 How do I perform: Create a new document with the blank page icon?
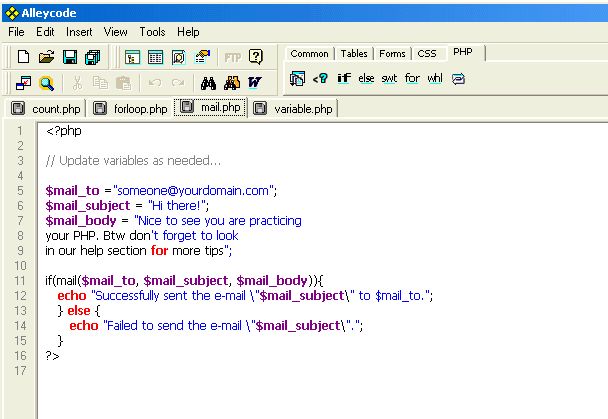[x=24, y=57]
